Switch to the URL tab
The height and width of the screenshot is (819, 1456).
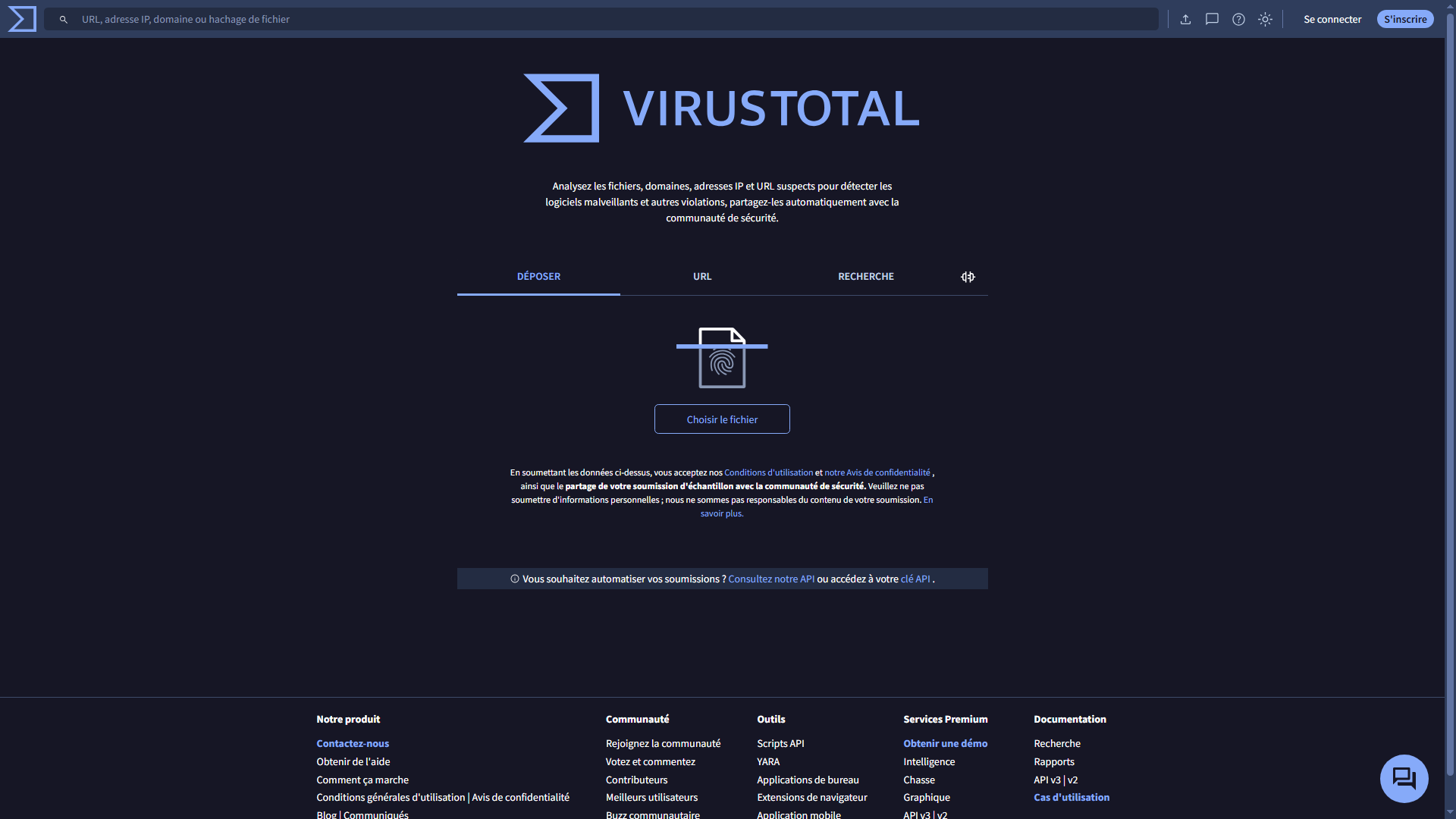click(702, 277)
